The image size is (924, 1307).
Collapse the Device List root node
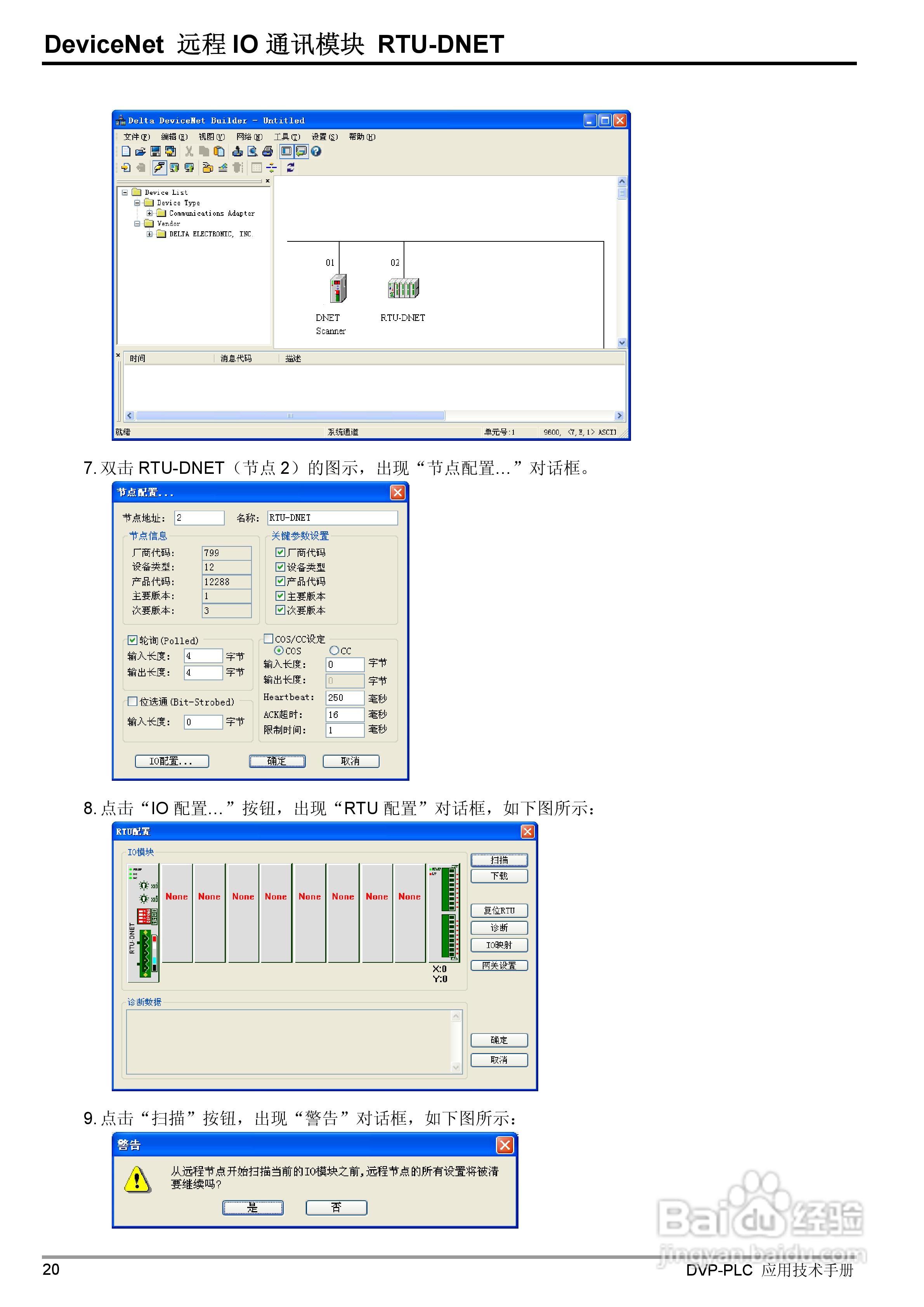pyautogui.click(x=125, y=192)
